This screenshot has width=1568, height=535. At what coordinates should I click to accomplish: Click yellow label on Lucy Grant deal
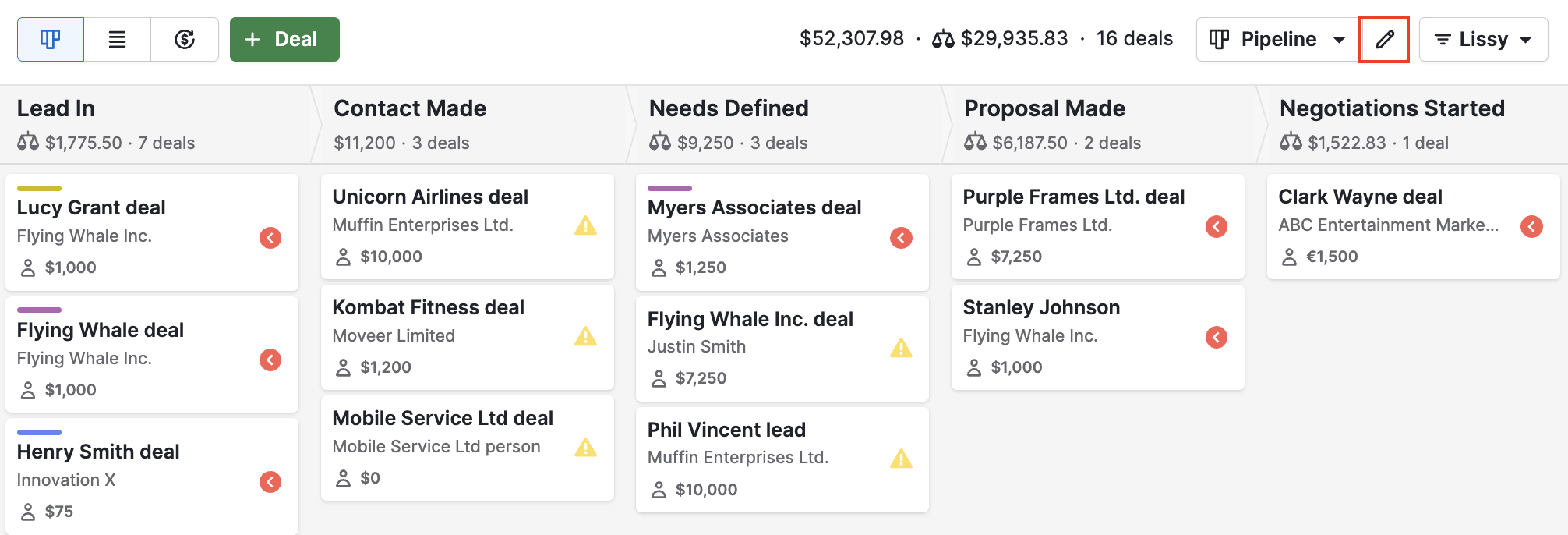pos(39,188)
